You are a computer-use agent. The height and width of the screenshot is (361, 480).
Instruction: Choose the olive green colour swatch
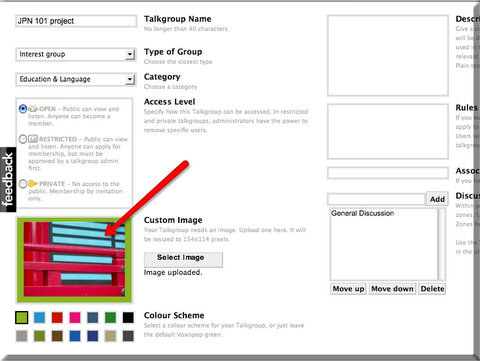(x=39, y=336)
